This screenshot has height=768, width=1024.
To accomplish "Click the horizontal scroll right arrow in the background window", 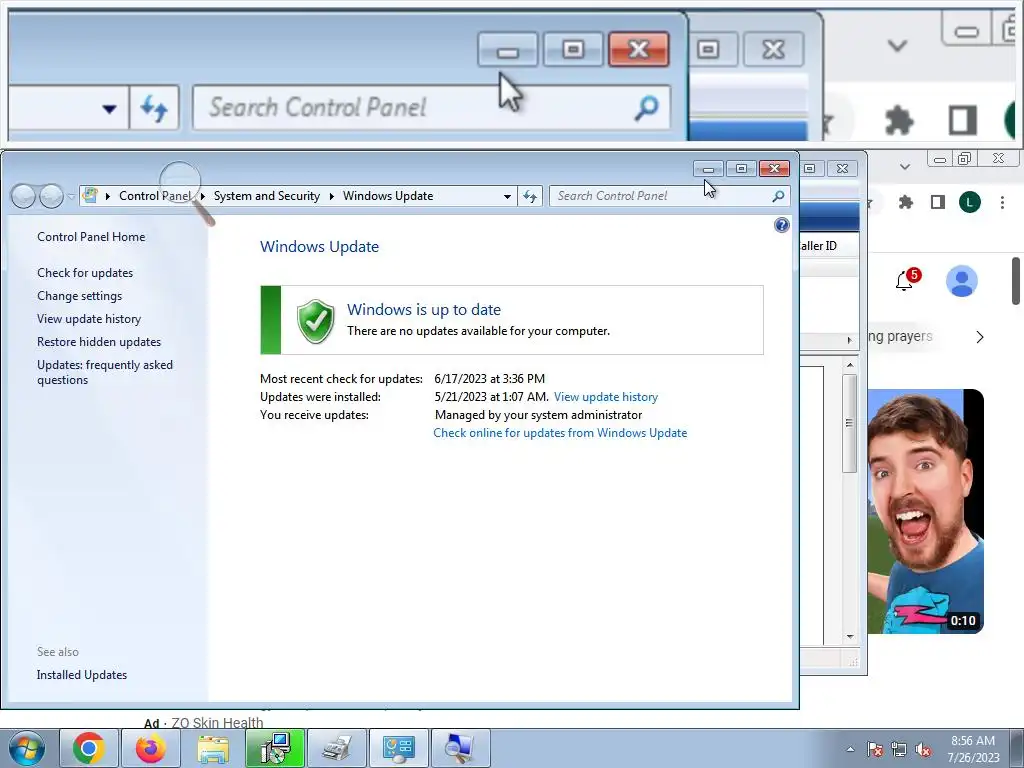I will [849, 340].
